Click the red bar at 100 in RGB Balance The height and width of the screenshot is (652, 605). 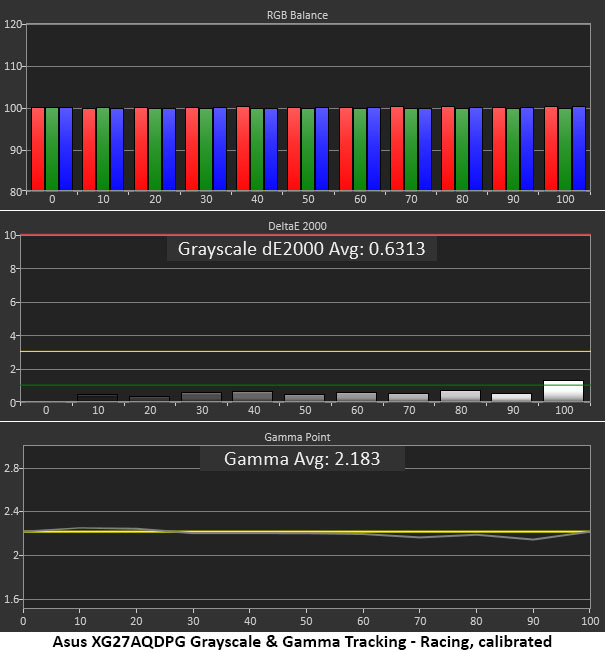point(551,148)
